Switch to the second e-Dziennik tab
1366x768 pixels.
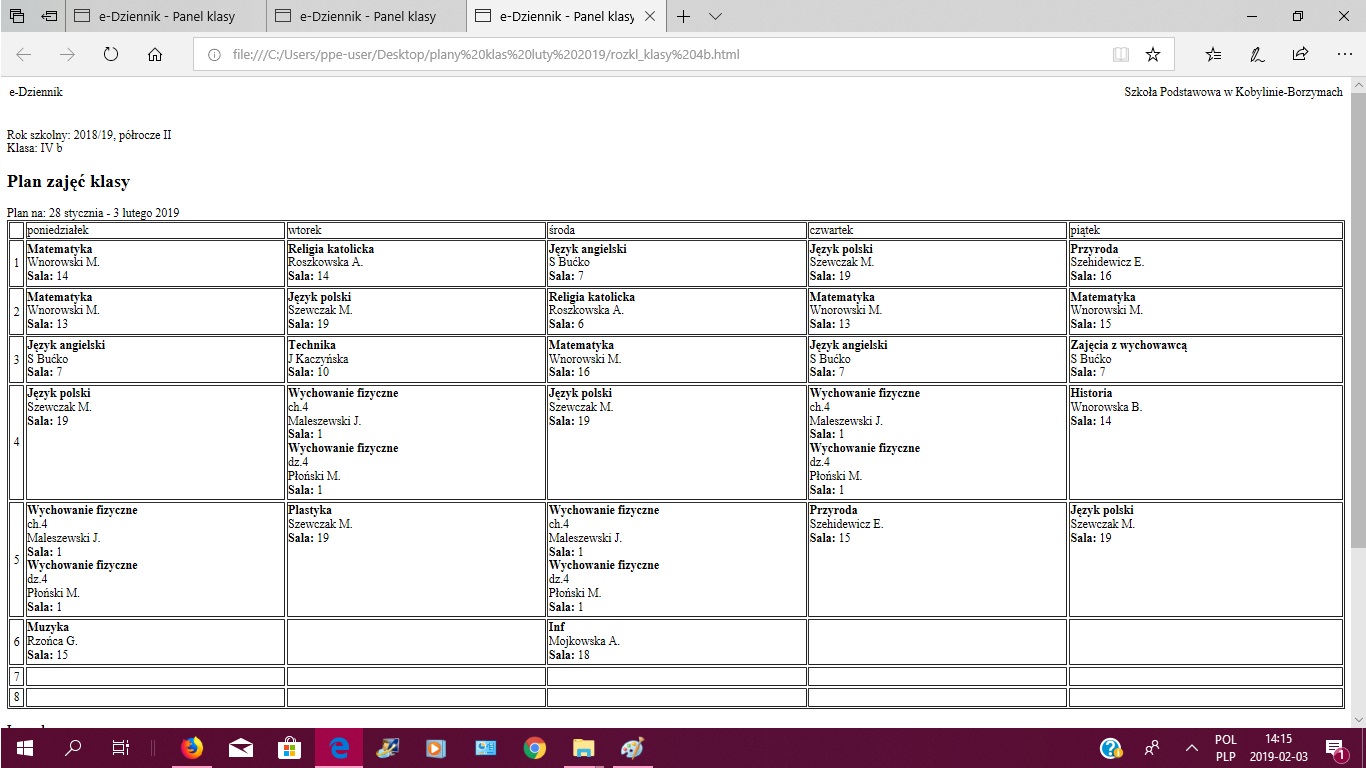366,16
